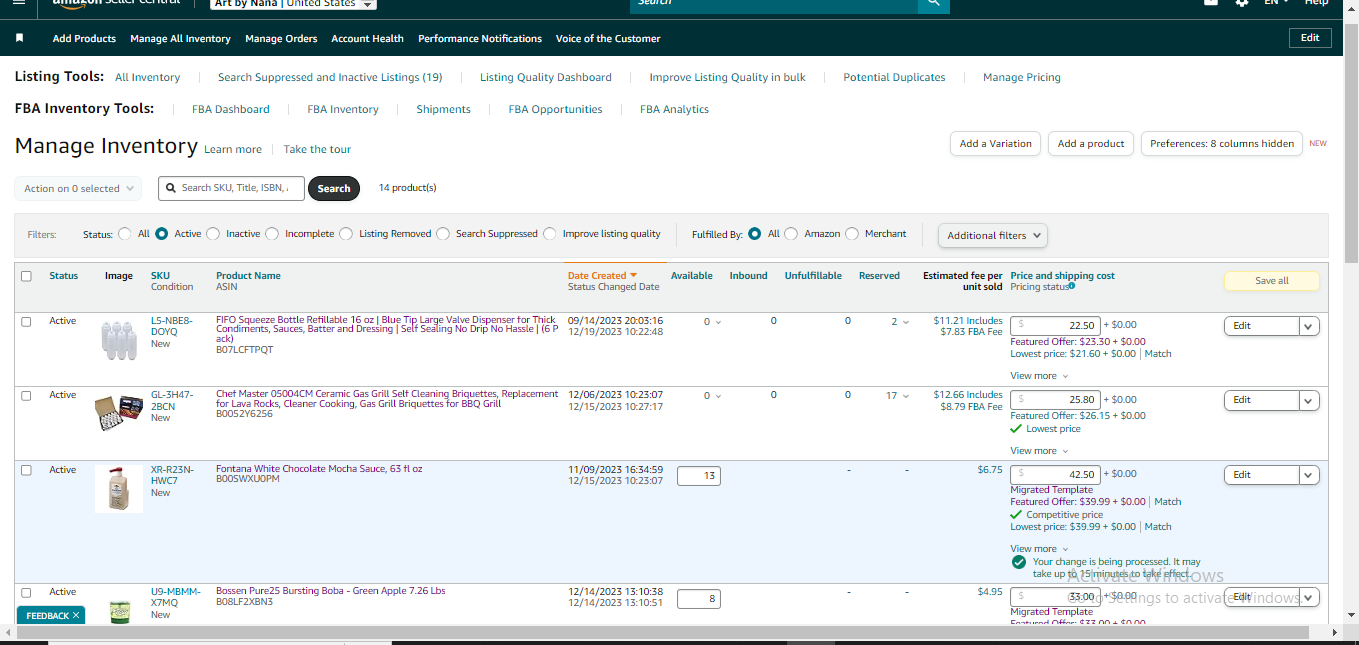Click the yellow Save all button
The image size is (1359, 645).
1272,281
